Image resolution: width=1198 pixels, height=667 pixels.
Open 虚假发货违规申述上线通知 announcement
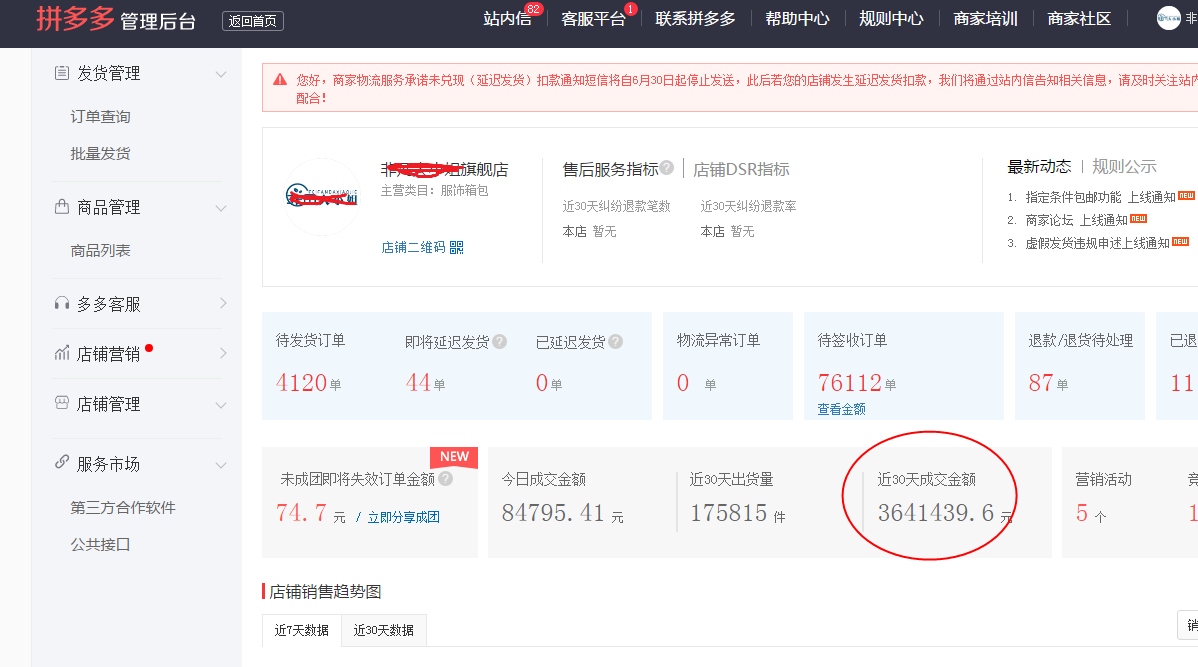click(1097, 243)
